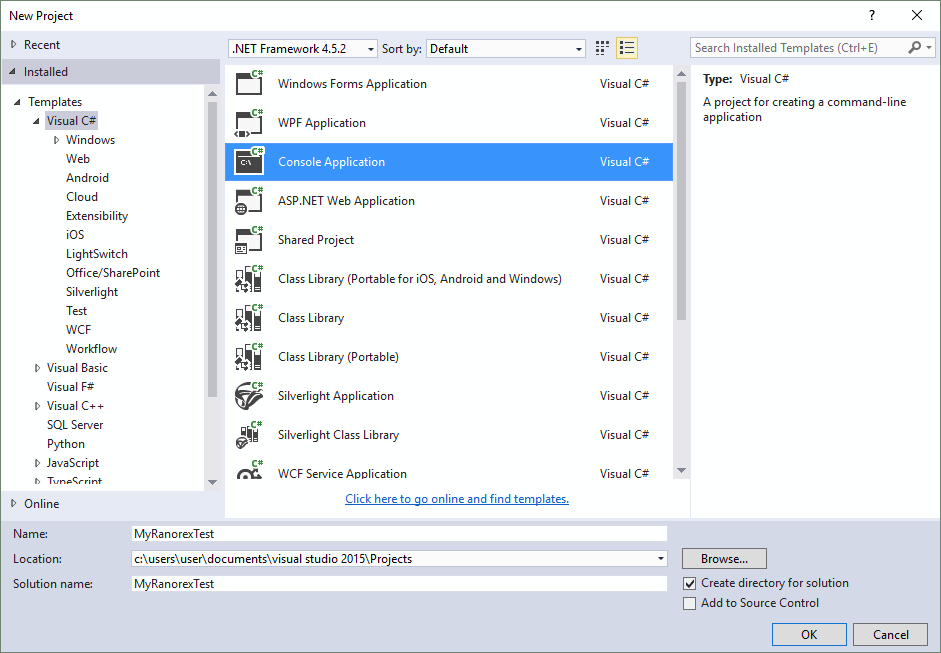Collapse the Templates tree node
Viewport: 941px width, 653px height.
(17, 102)
